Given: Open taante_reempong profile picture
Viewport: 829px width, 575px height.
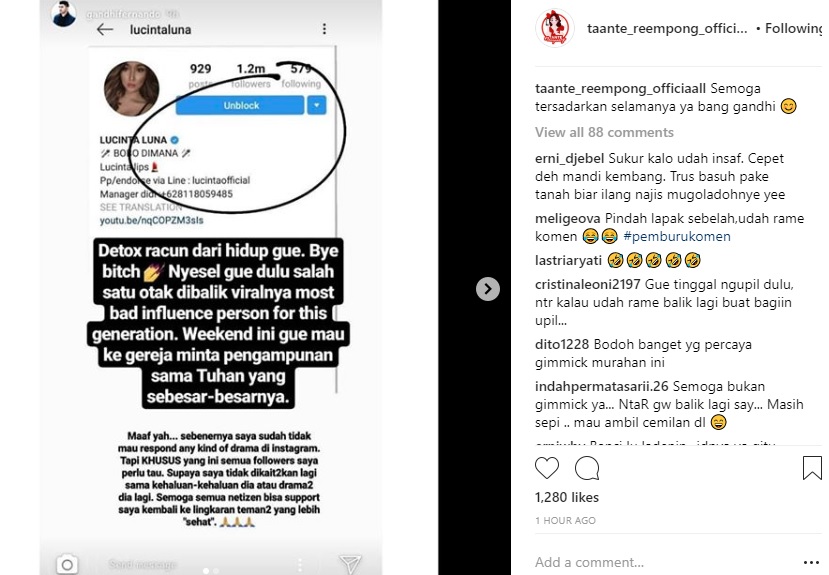Looking at the screenshot, I should click(x=554, y=28).
